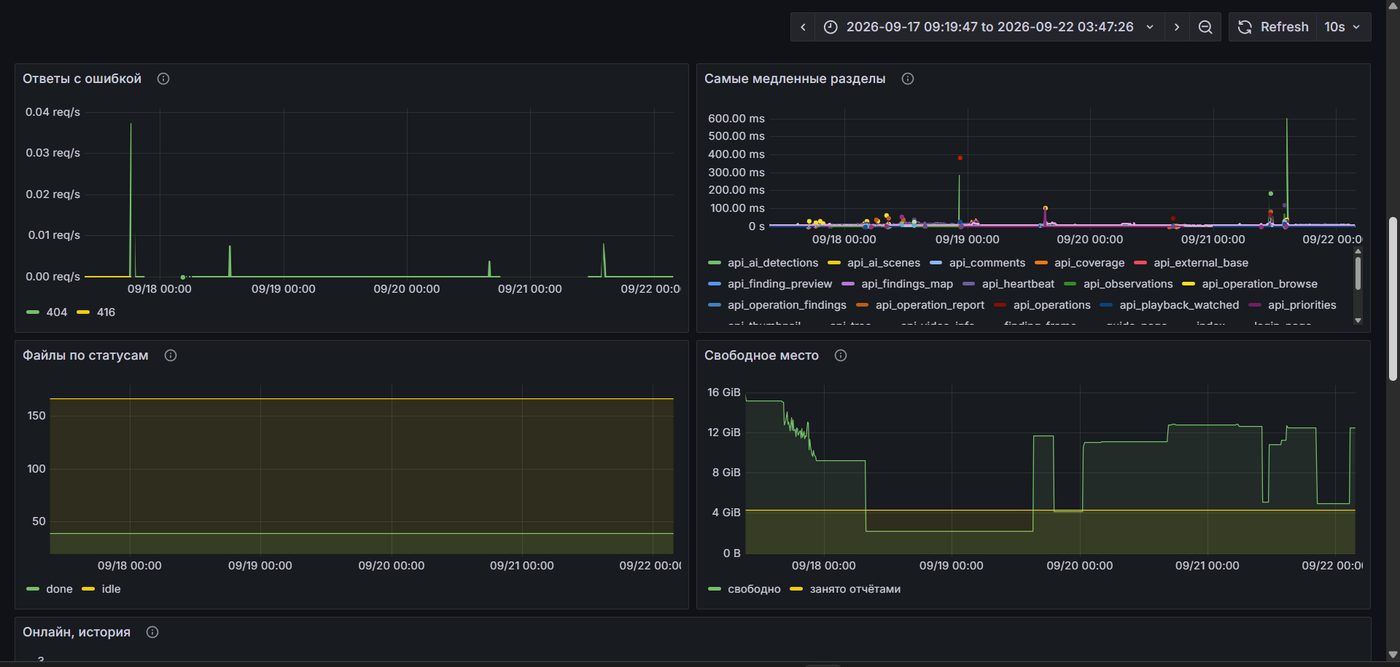Select api_external_base in the legend
The height and width of the screenshot is (667, 1400).
point(1201,263)
